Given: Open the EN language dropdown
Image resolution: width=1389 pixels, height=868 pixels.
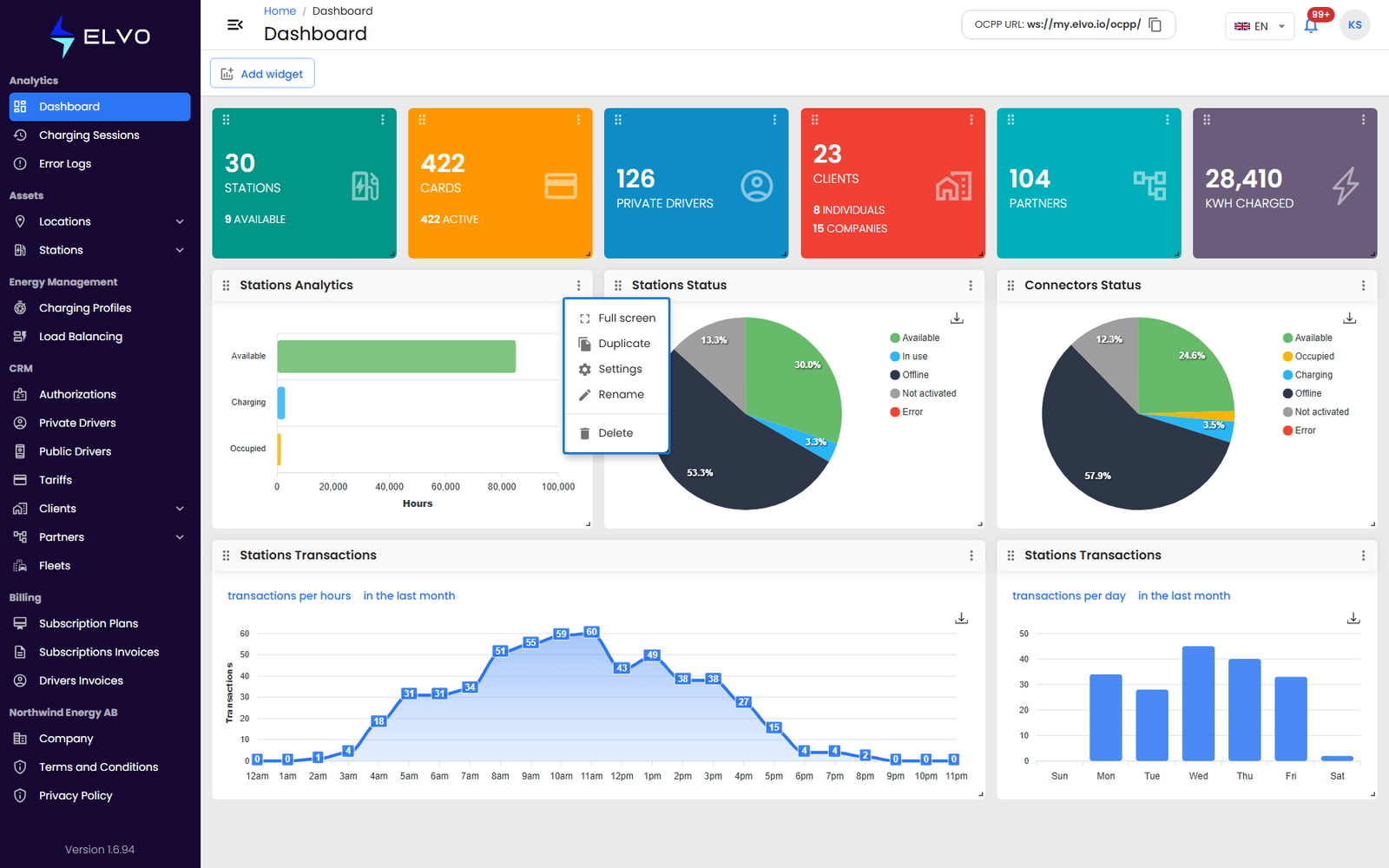Looking at the screenshot, I should pos(1260,26).
